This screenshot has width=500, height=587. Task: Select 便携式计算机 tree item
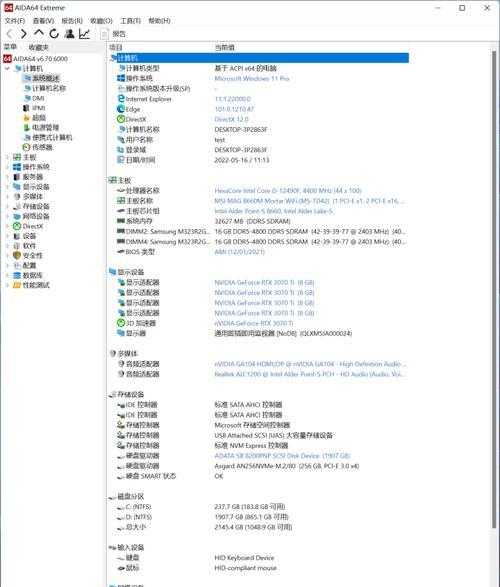coord(48,137)
